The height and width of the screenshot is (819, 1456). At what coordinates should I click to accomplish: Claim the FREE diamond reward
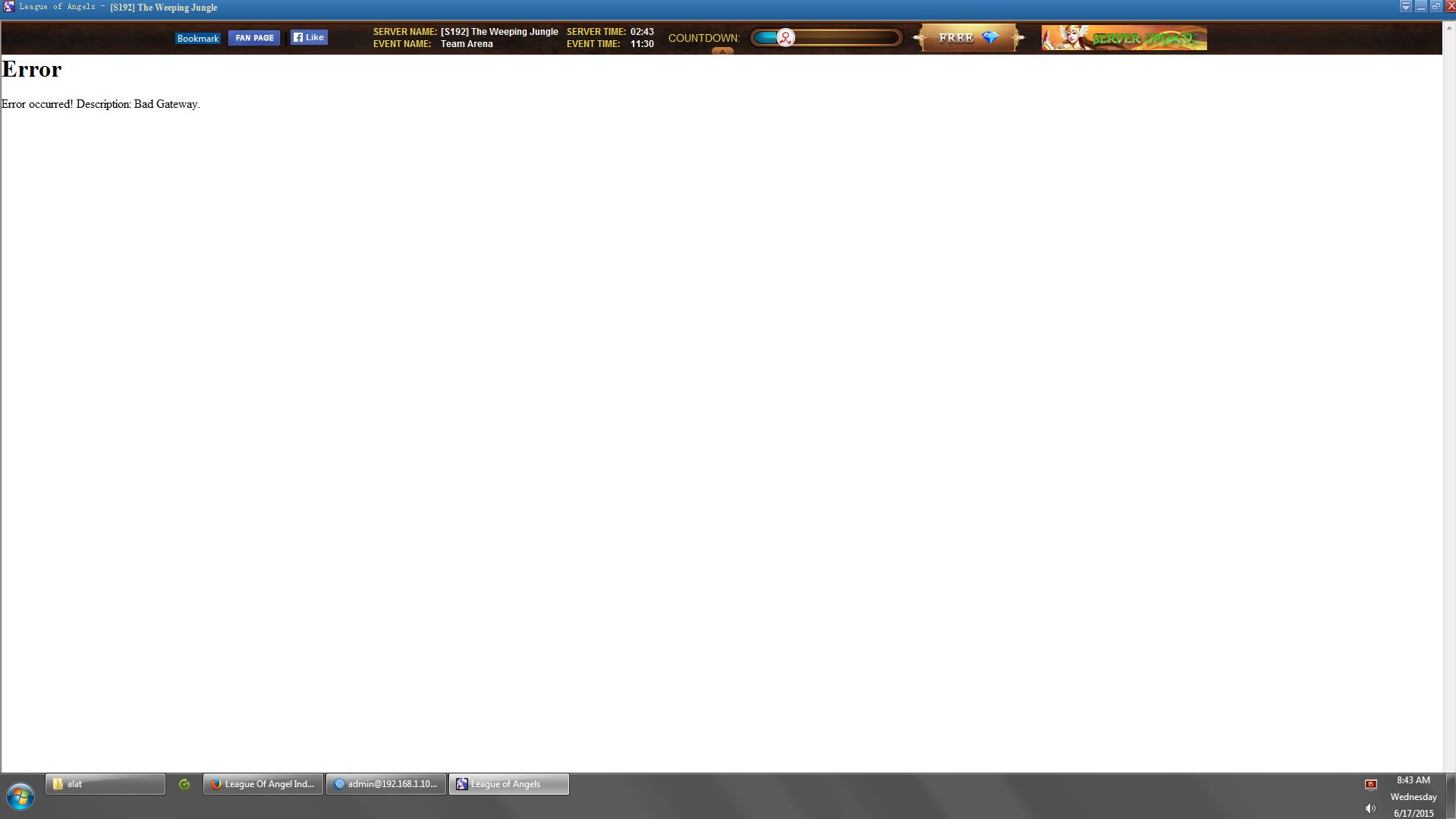(968, 37)
